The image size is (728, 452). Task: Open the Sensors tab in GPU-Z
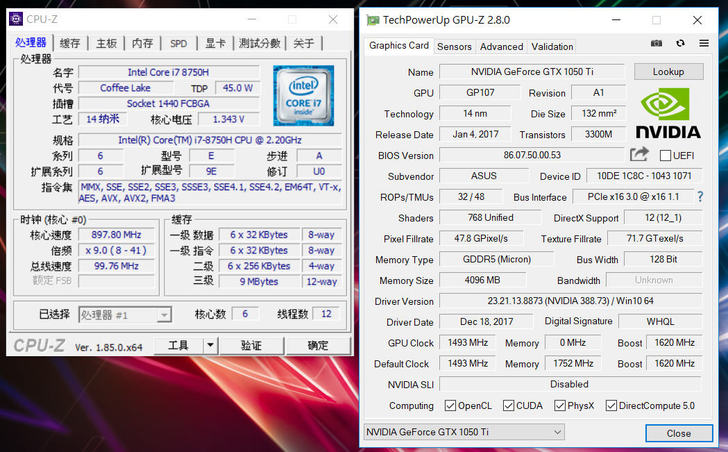click(x=454, y=46)
